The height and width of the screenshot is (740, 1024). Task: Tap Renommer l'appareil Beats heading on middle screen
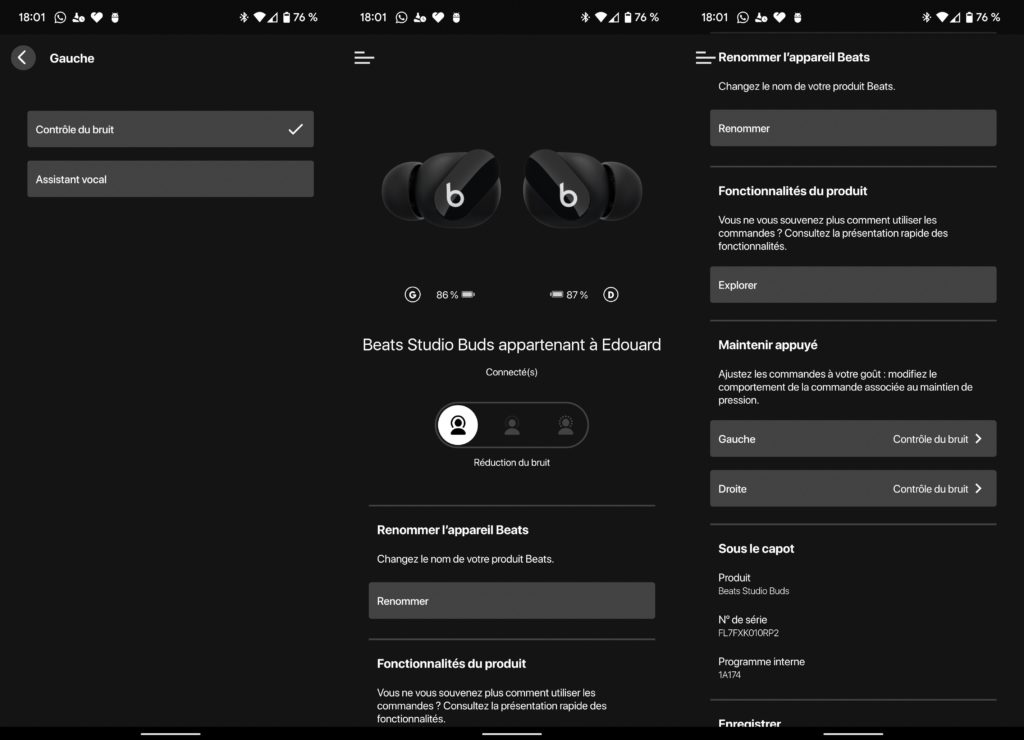[x=453, y=530]
